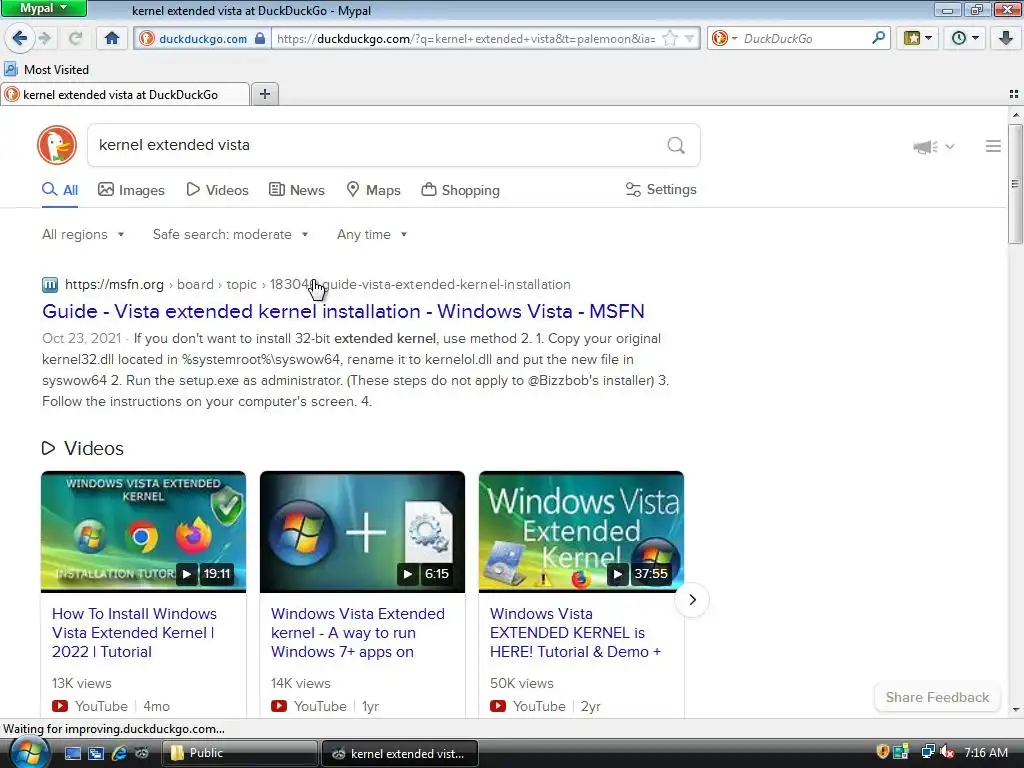Open the Guide - Vista extended kernel installation link

coord(343,311)
